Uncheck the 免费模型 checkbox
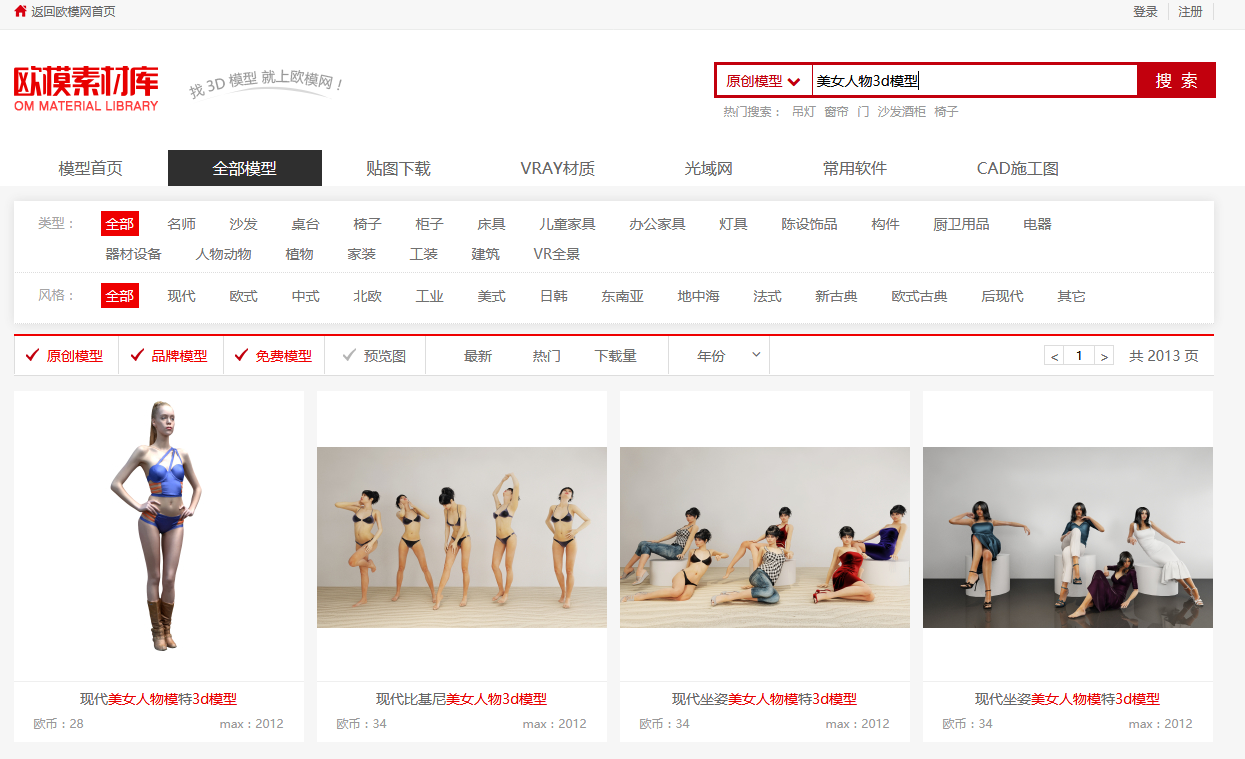Image resolution: width=1245 pixels, height=759 pixels. pos(273,355)
